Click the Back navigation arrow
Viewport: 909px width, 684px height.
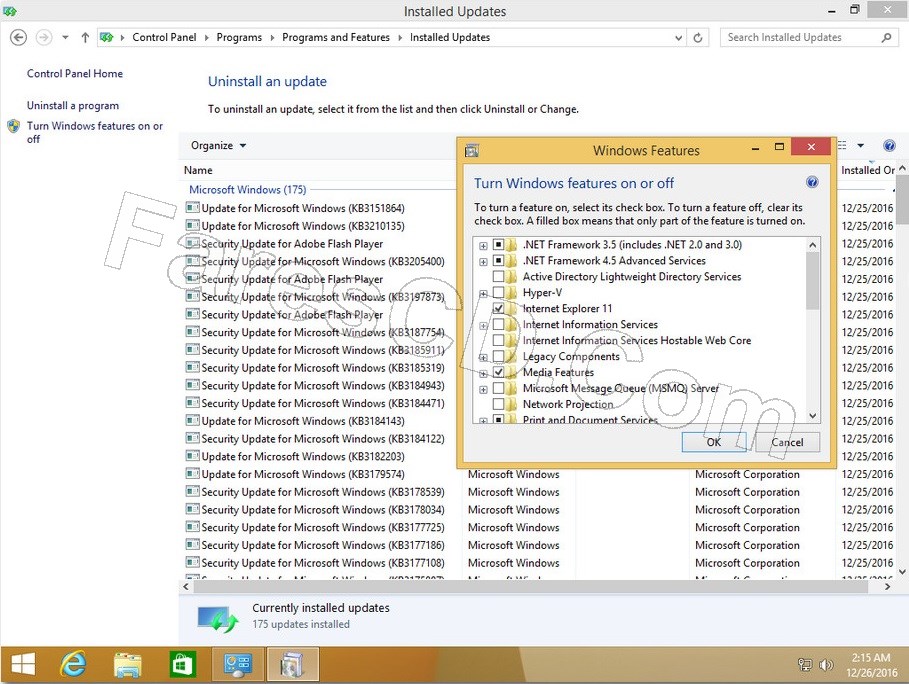pyautogui.click(x=19, y=38)
